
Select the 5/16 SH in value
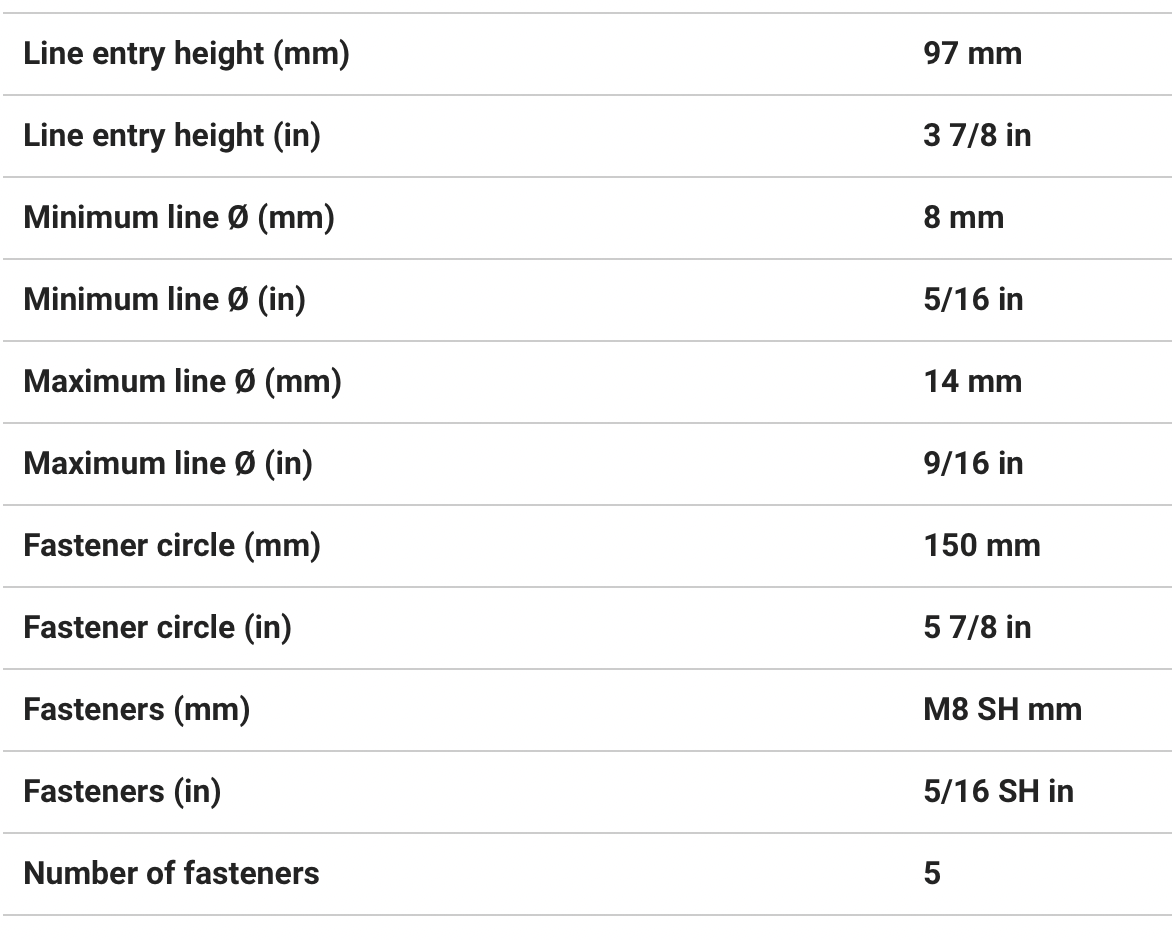click(x=998, y=792)
